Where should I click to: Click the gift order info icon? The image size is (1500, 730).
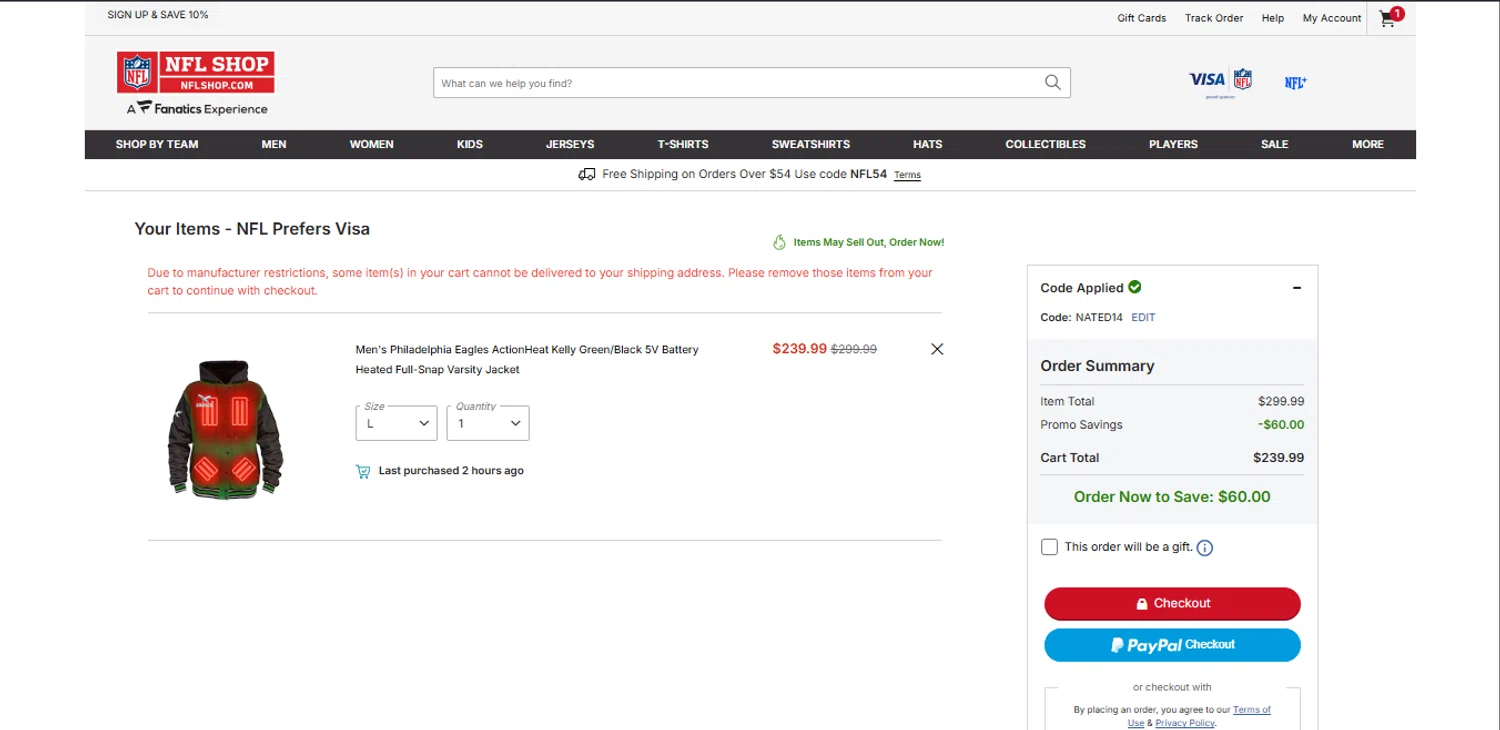pyautogui.click(x=1205, y=548)
